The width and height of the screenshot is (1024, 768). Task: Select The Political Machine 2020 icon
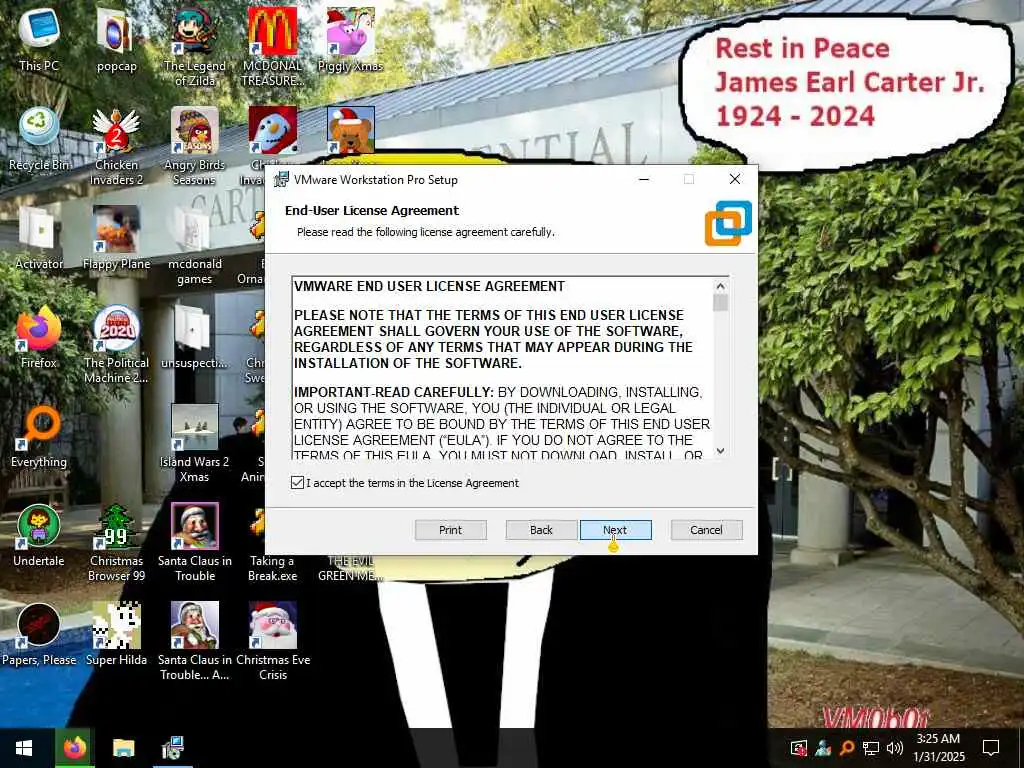point(116,344)
